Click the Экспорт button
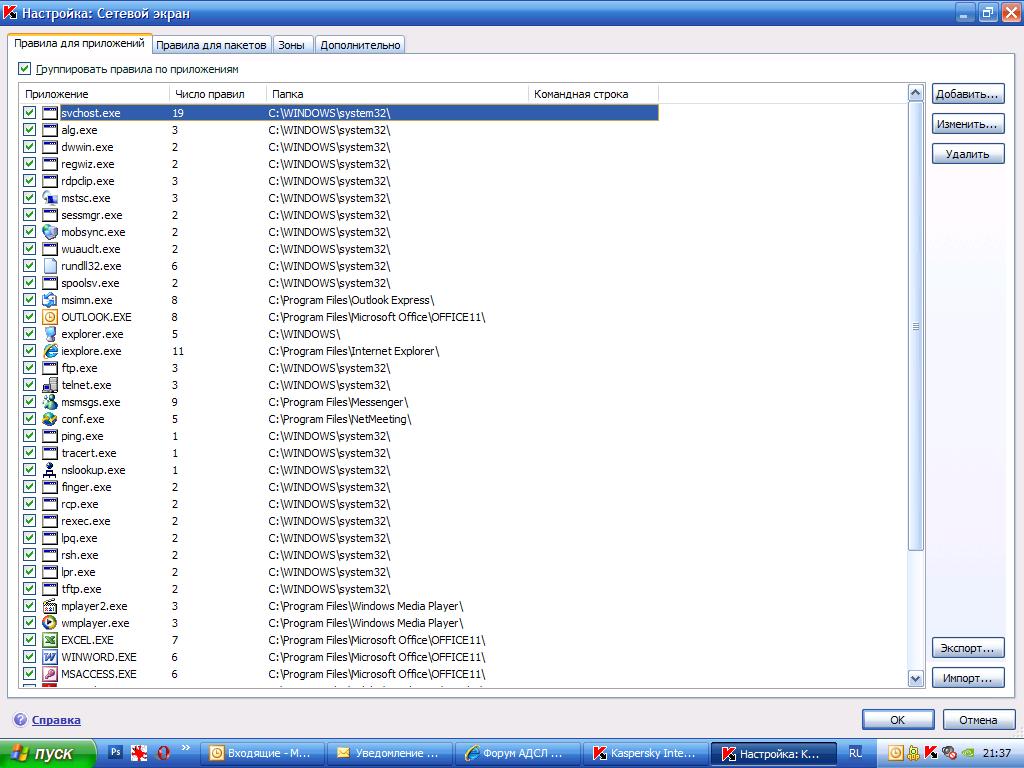Screen dimensions: 1024x768 (x=967, y=648)
